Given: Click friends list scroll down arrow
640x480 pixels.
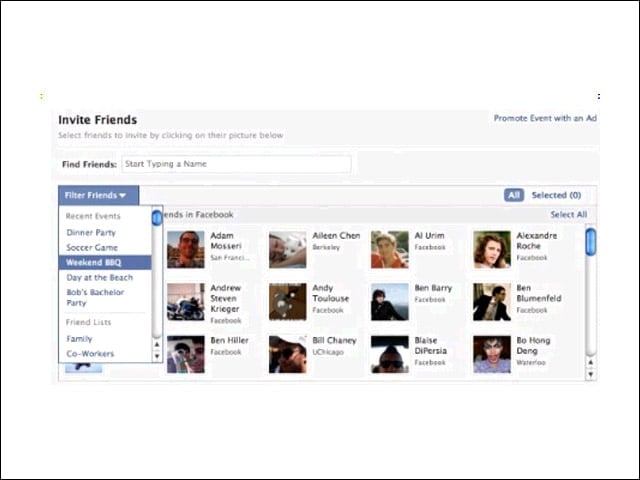Looking at the screenshot, I should [590, 374].
